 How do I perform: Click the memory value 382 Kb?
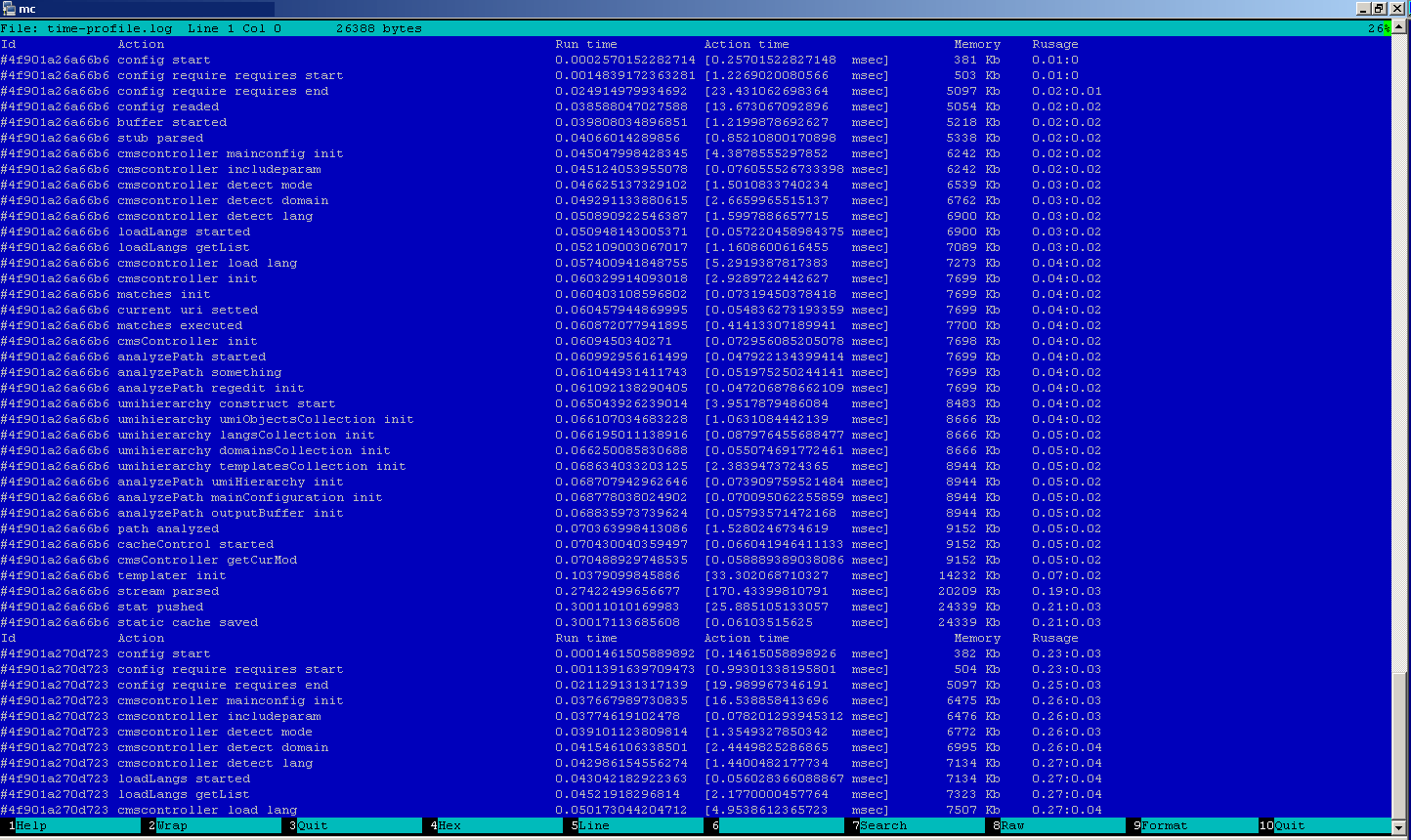point(977,653)
